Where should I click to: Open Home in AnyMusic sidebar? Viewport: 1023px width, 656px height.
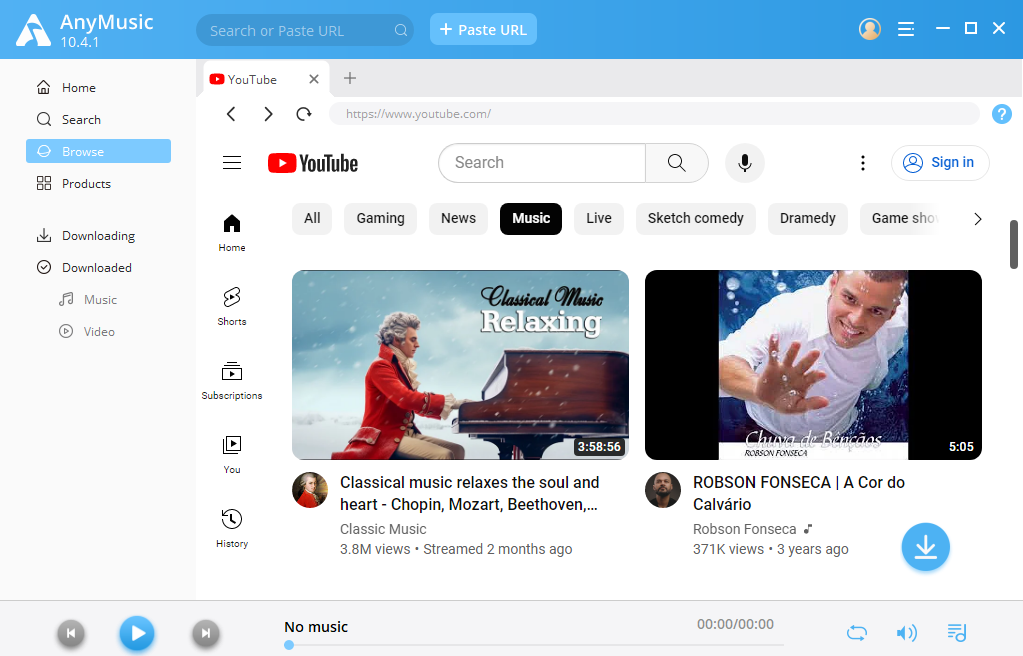point(99,87)
